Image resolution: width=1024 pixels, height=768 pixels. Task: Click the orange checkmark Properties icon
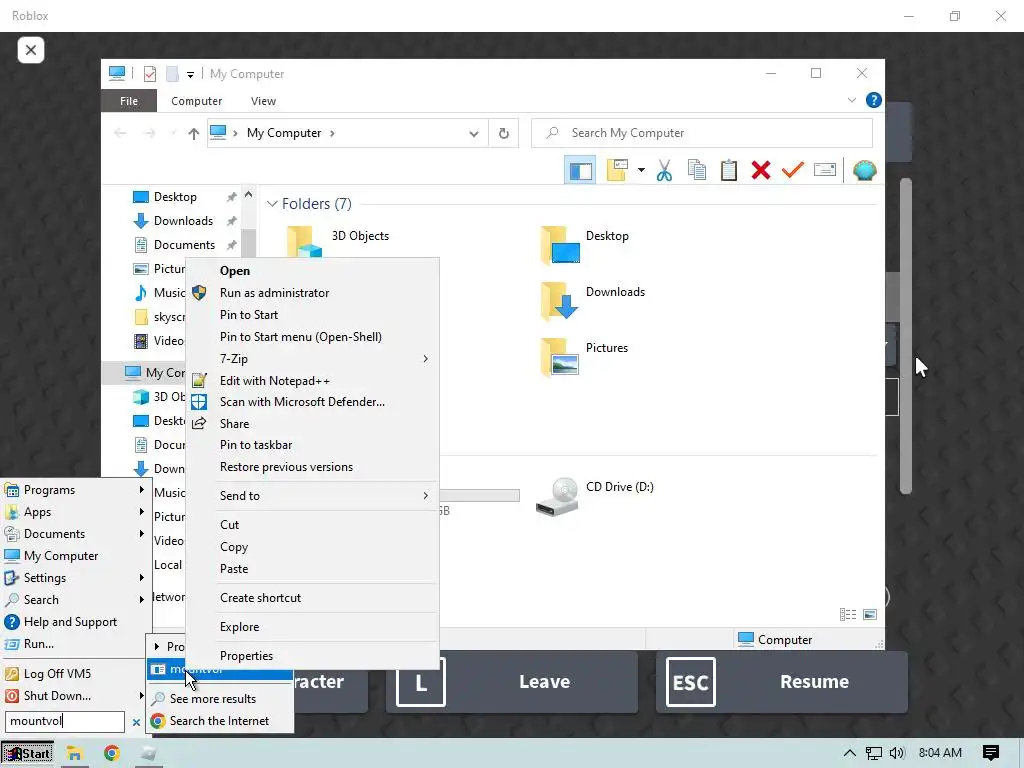(793, 170)
